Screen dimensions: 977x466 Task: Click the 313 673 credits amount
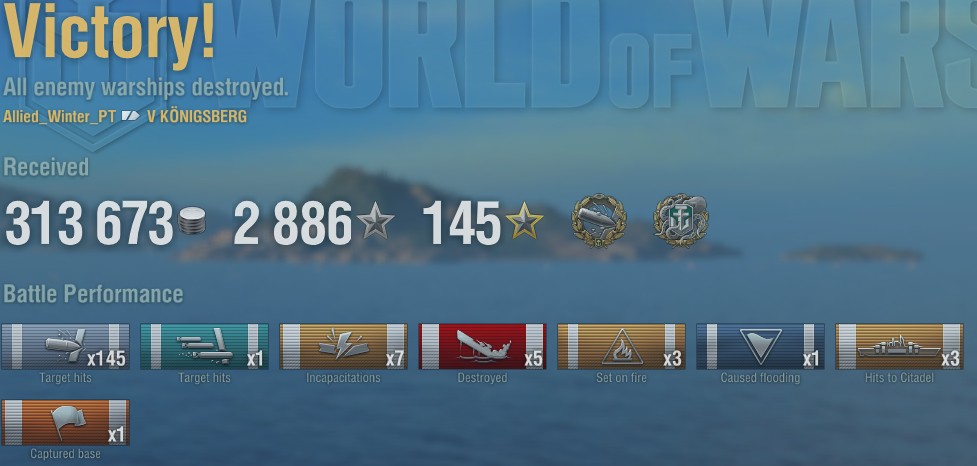pos(88,223)
